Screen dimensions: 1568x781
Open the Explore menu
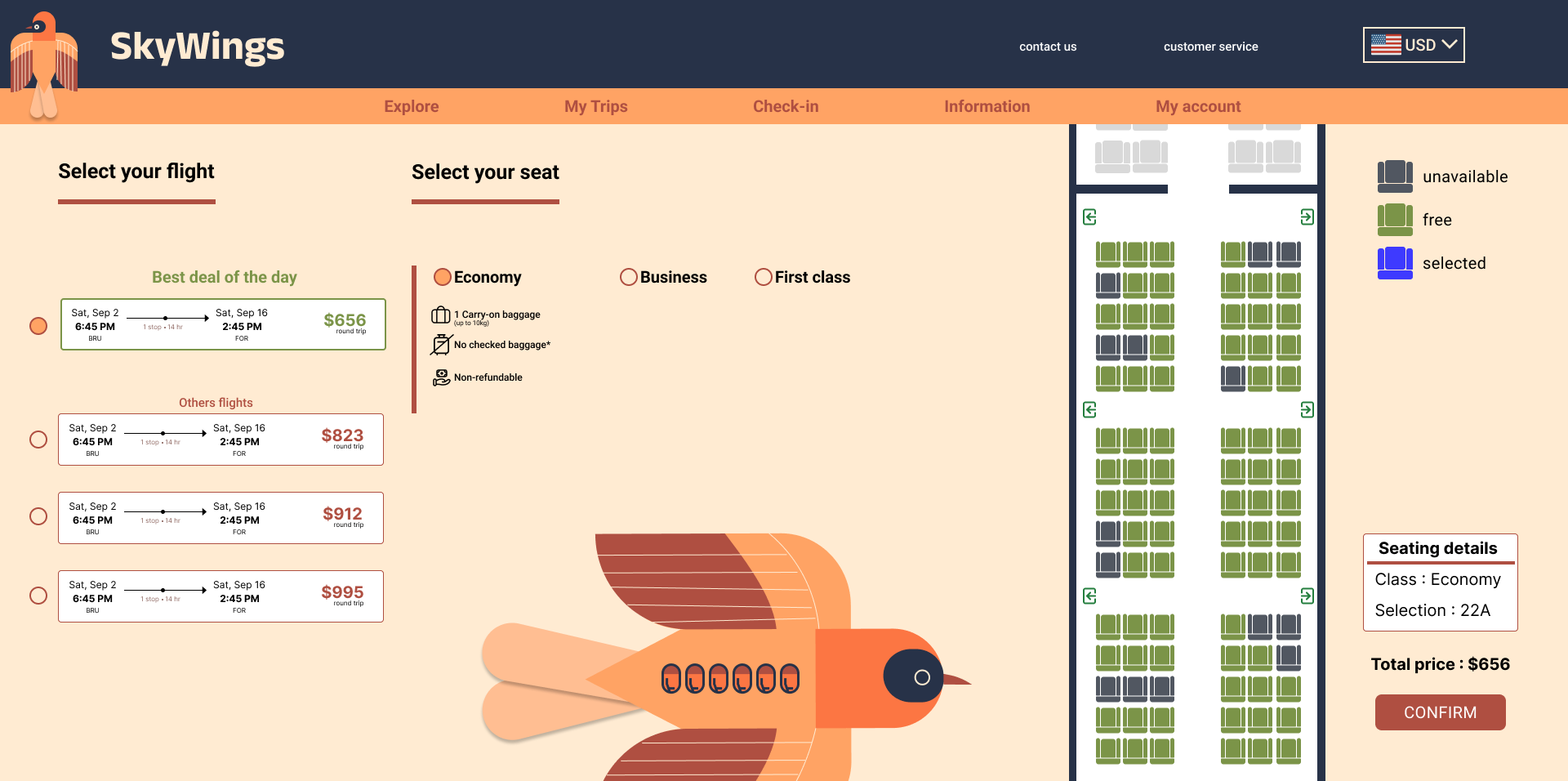[x=411, y=107]
